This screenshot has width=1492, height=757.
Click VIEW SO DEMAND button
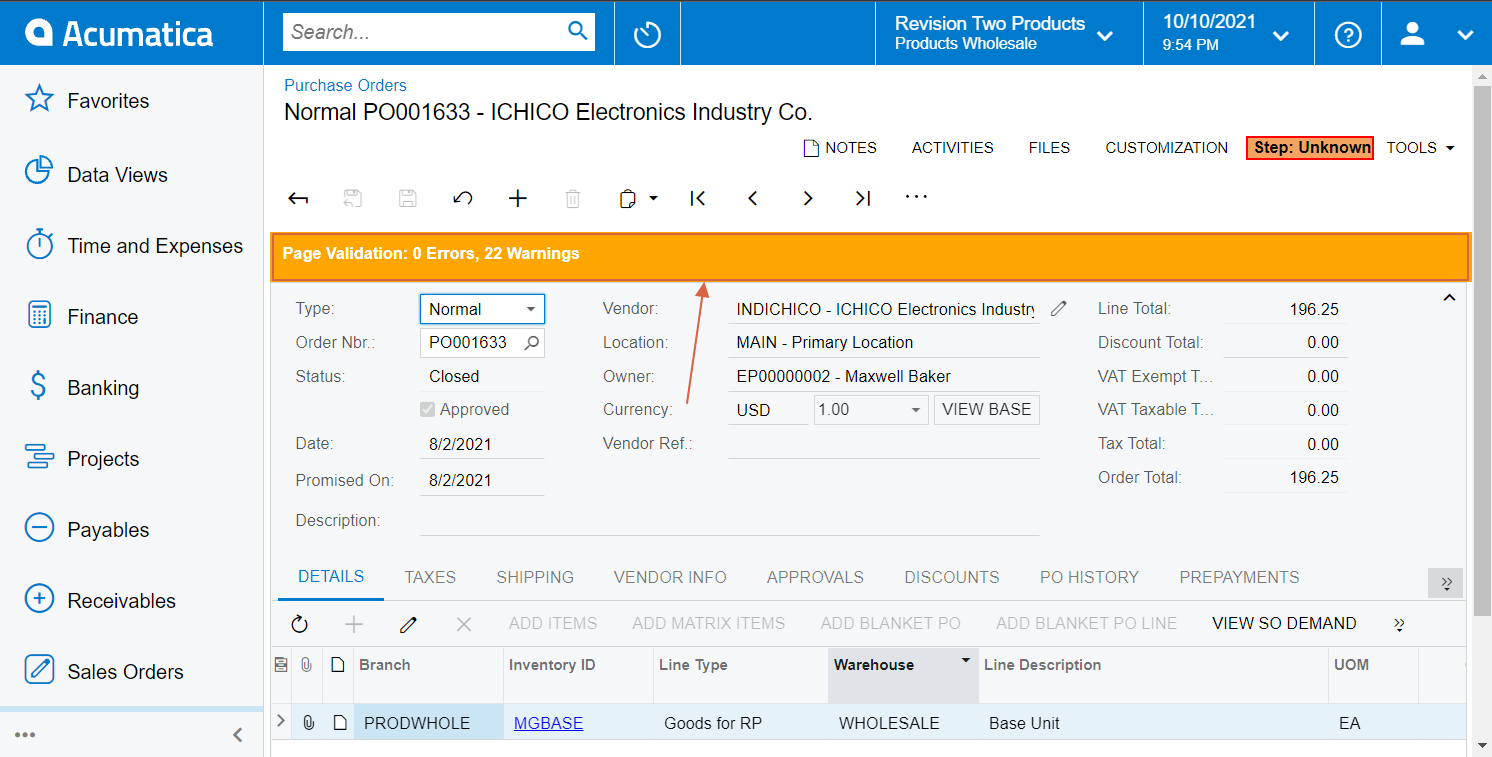(1284, 624)
